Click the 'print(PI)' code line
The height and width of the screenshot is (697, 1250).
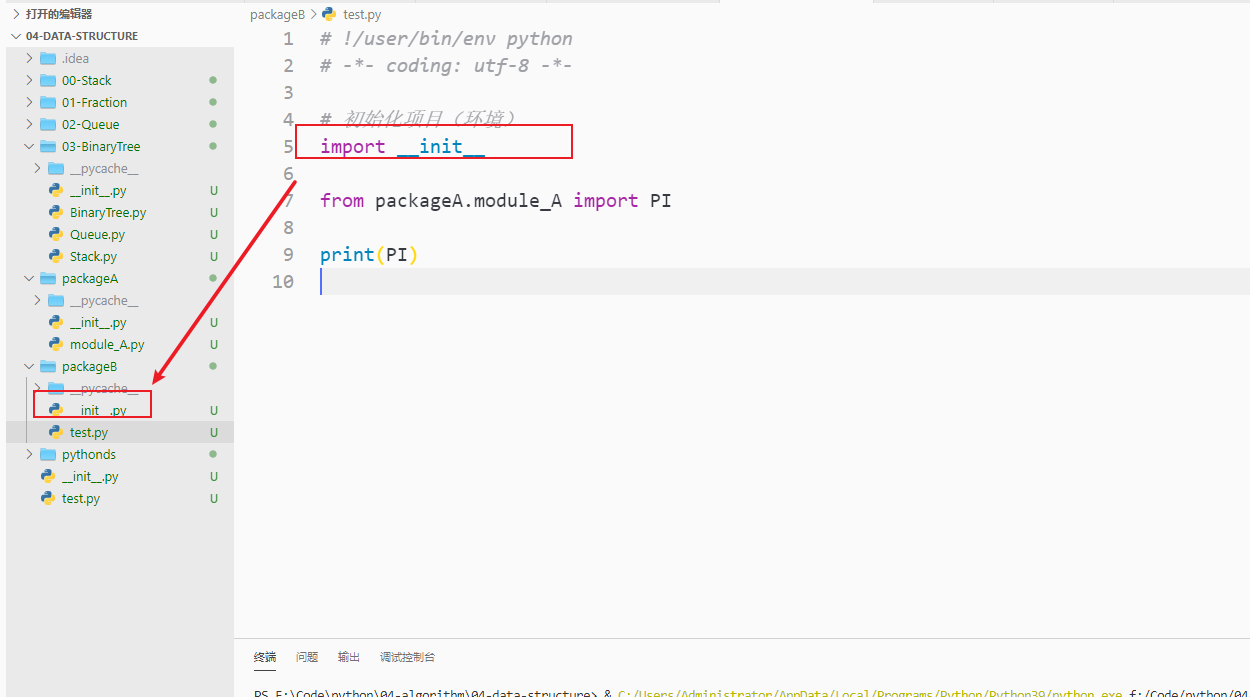368,255
